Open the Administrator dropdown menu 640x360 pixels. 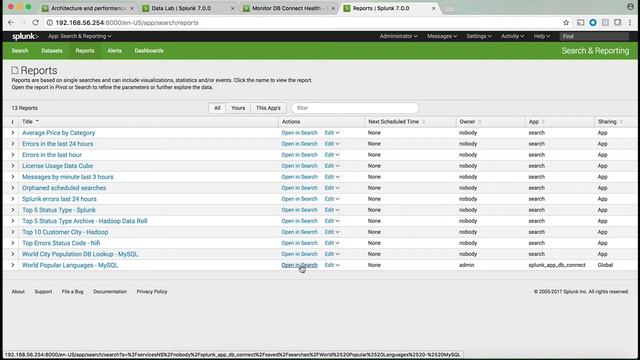click(x=398, y=36)
